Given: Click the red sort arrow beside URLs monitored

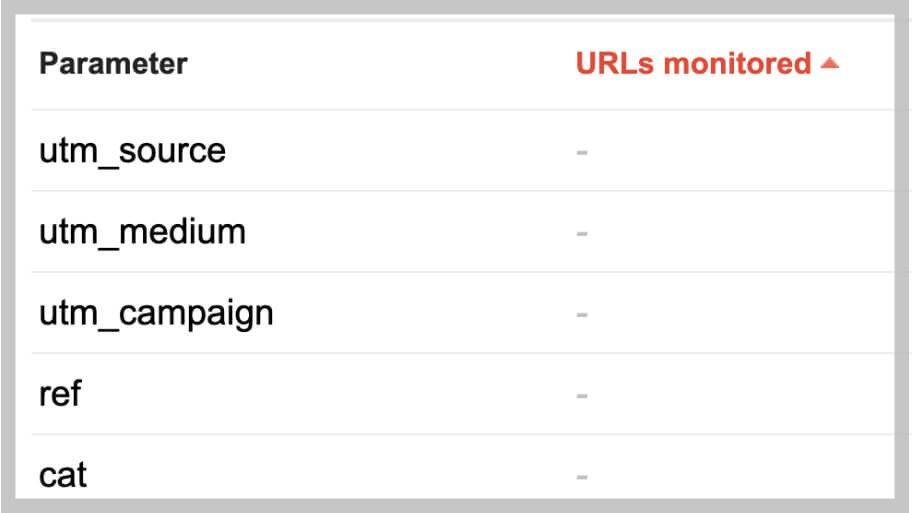Looking at the screenshot, I should (829, 63).
